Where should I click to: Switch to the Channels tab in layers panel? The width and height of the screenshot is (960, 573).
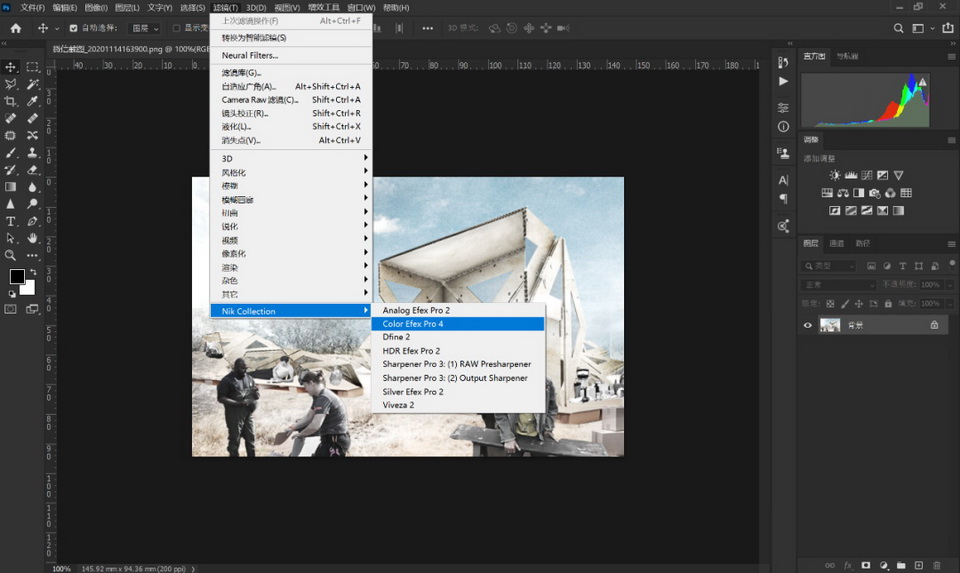[x=837, y=243]
